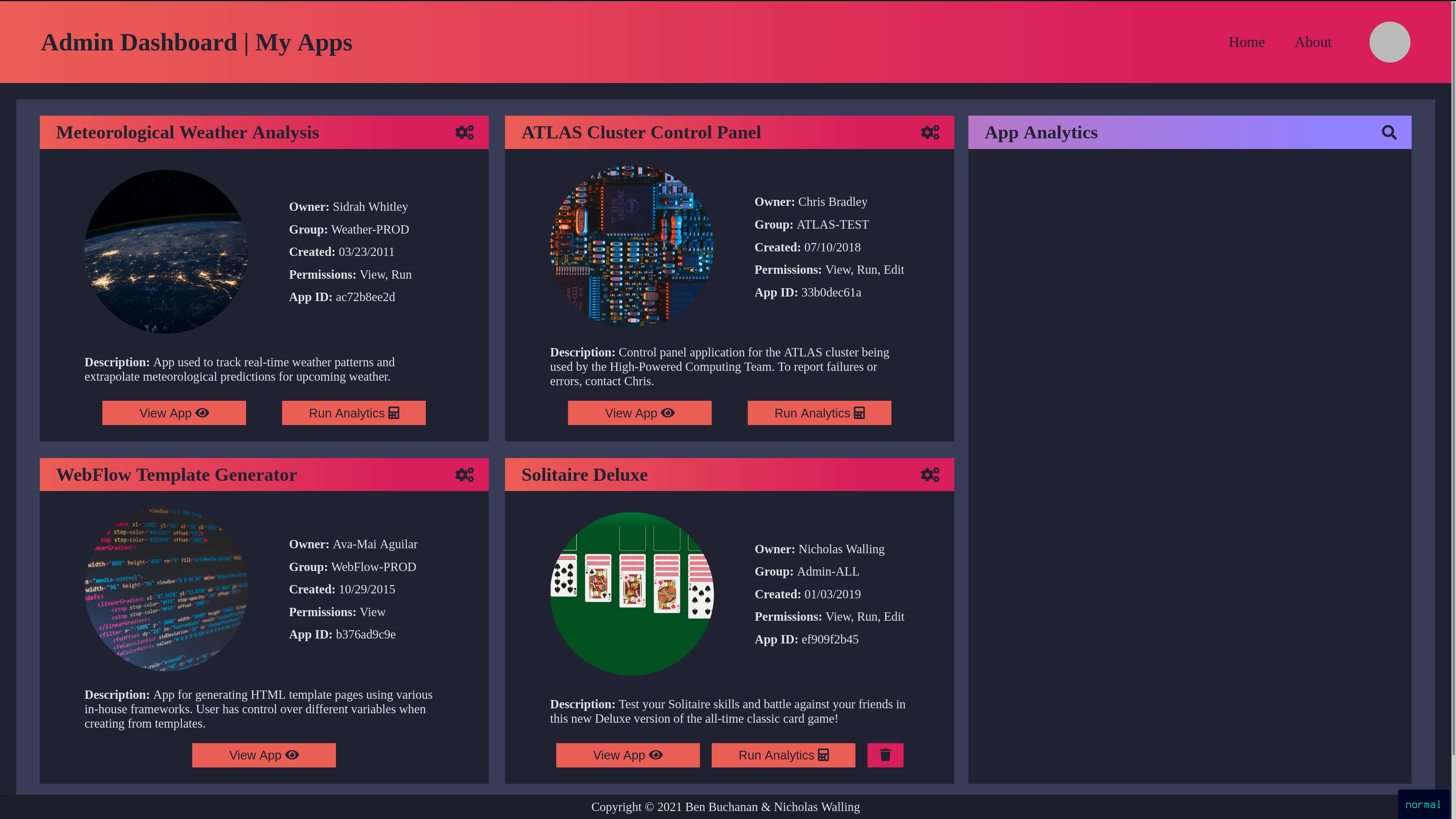The height and width of the screenshot is (819, 1456).
Task: Click the Earth at night thumbnail
Action: (166, 251)
